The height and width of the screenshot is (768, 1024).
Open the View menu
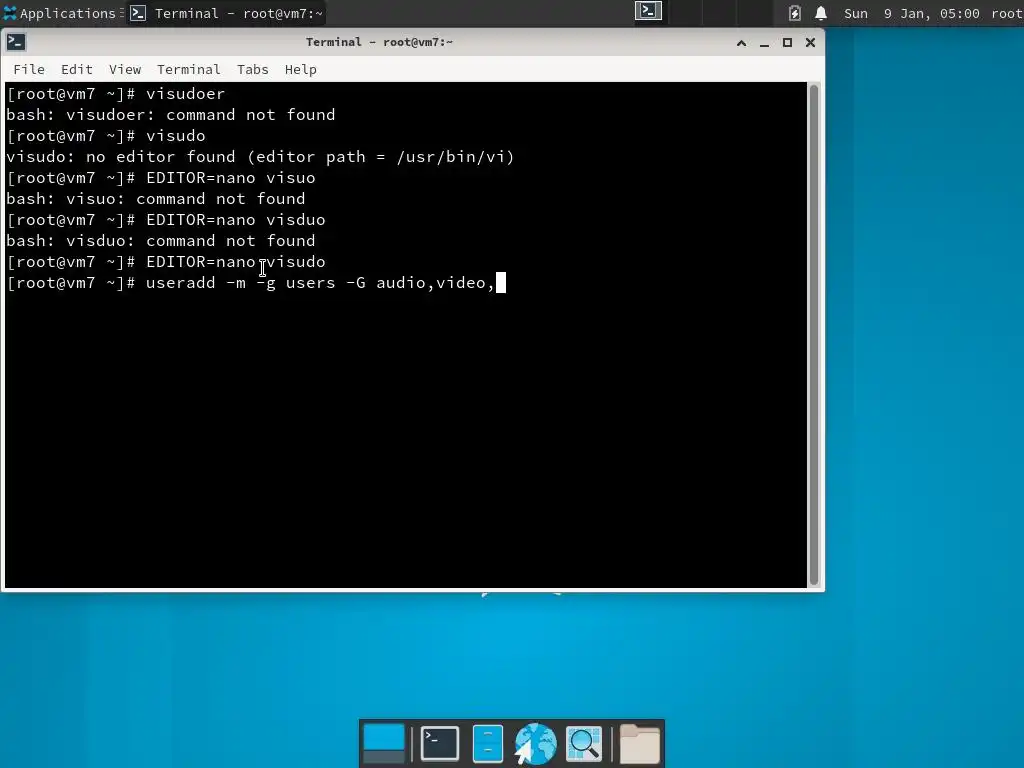click(125, 69)
